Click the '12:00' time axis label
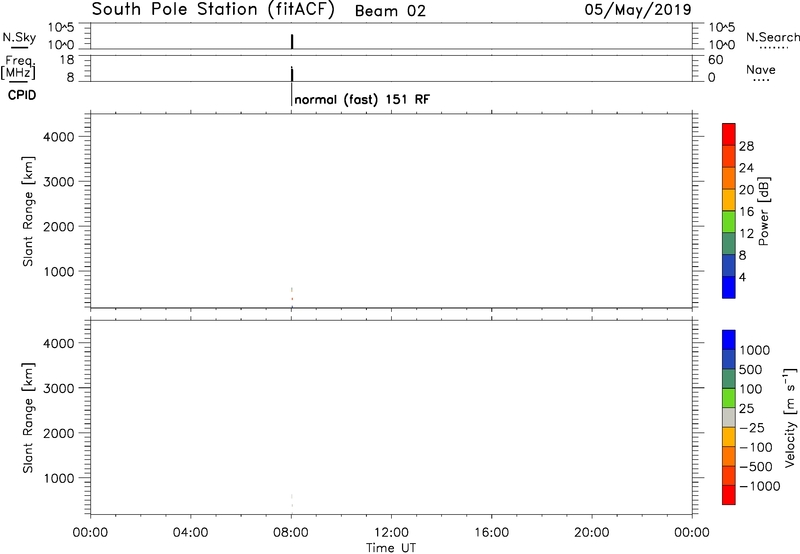The image size is (800, 554). pos(391,533)
